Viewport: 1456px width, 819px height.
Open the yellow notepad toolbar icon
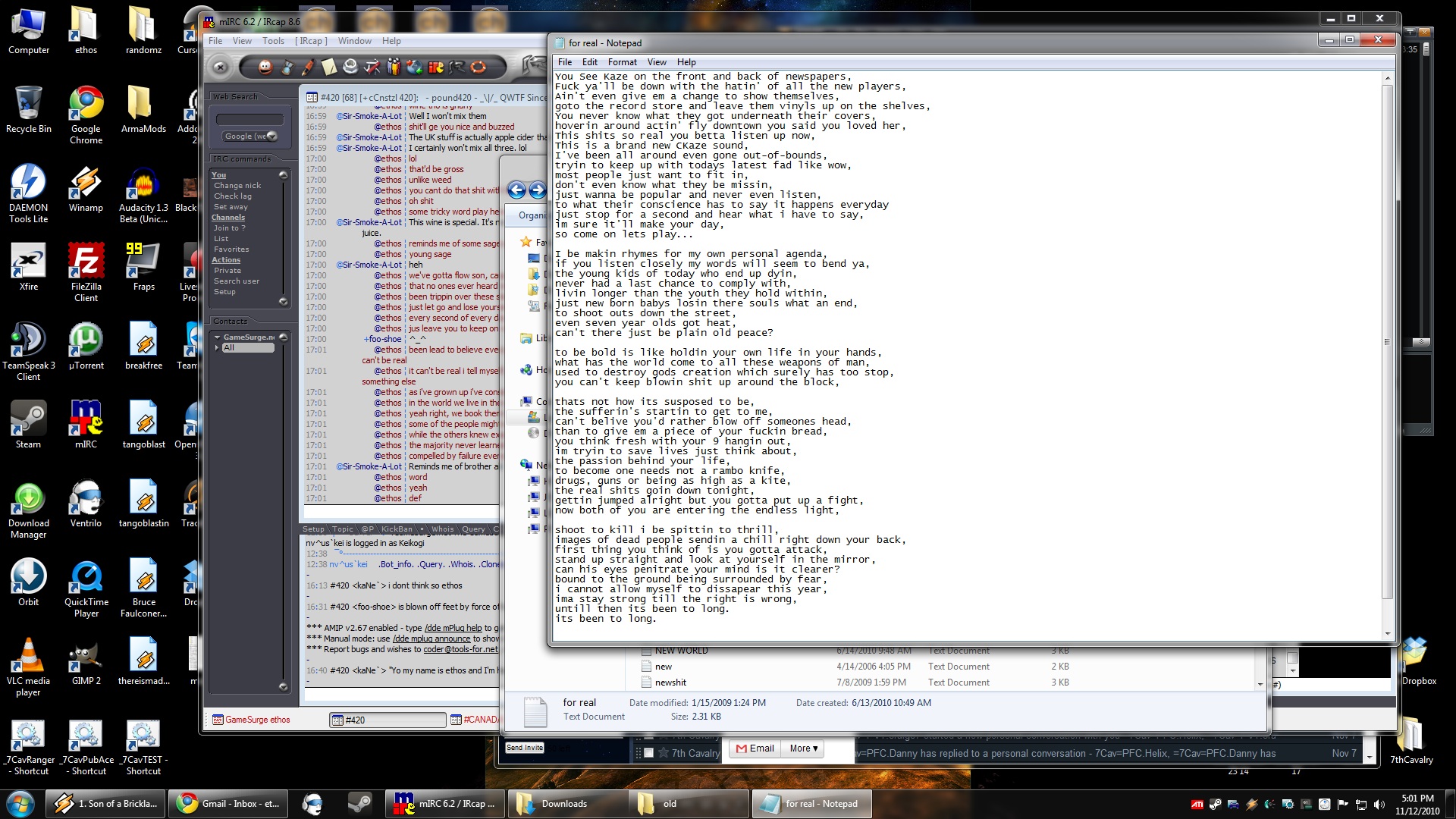click(x=329, y=67)
